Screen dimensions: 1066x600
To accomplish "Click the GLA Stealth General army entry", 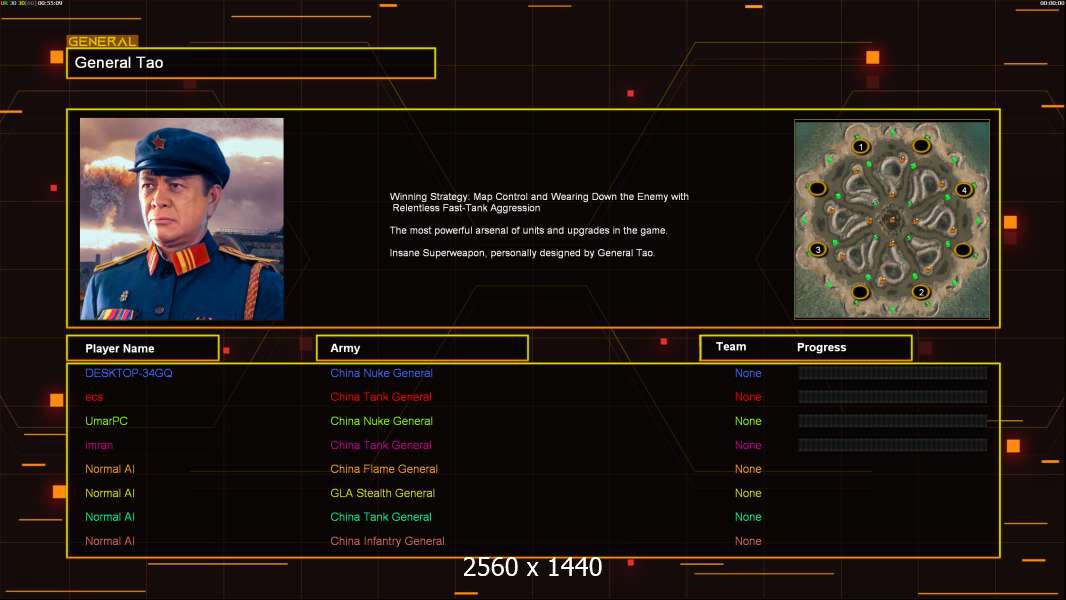I will coord(382,493).
